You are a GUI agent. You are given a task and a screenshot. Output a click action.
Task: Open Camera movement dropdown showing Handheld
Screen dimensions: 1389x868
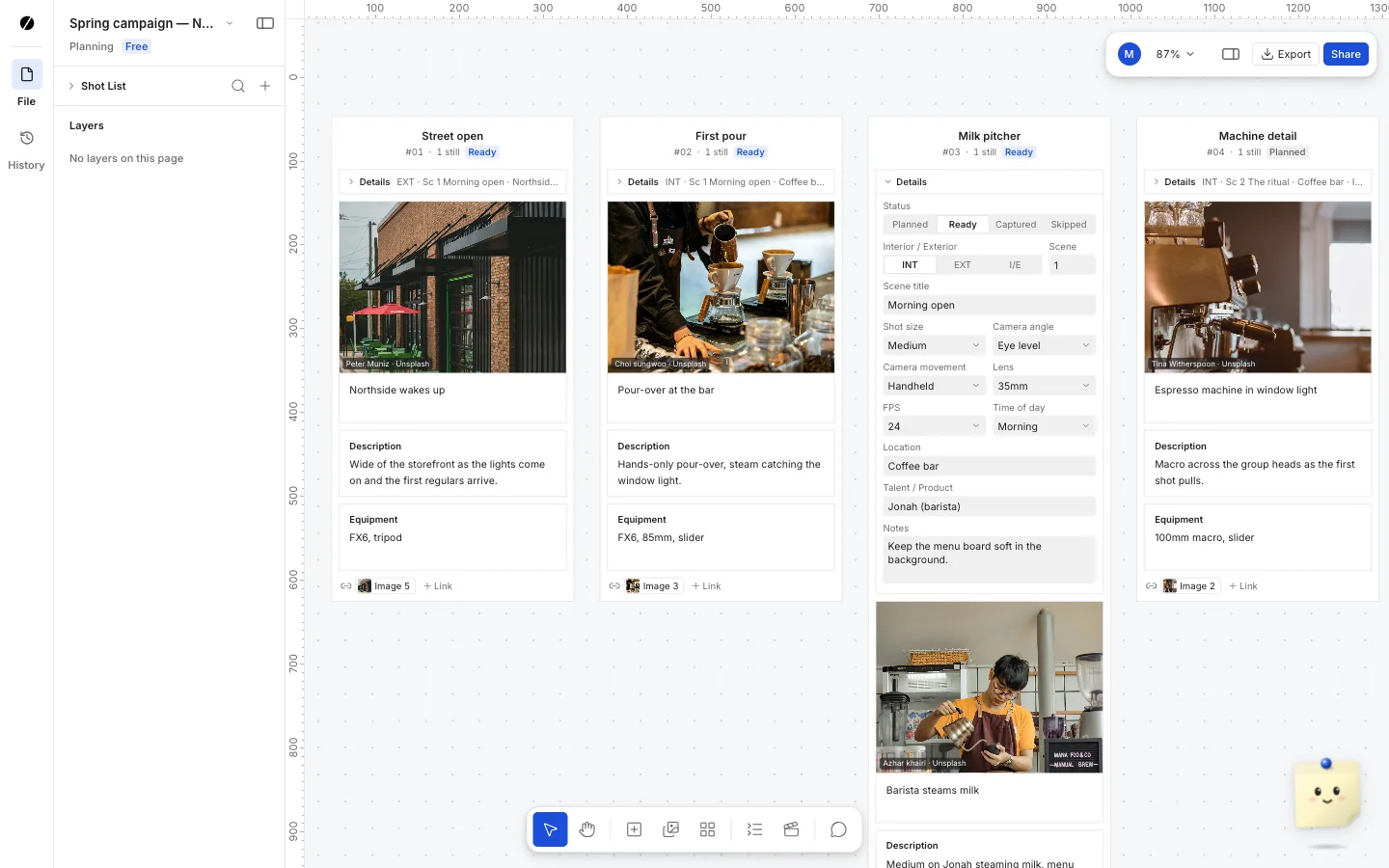click(x=934, y=386)
